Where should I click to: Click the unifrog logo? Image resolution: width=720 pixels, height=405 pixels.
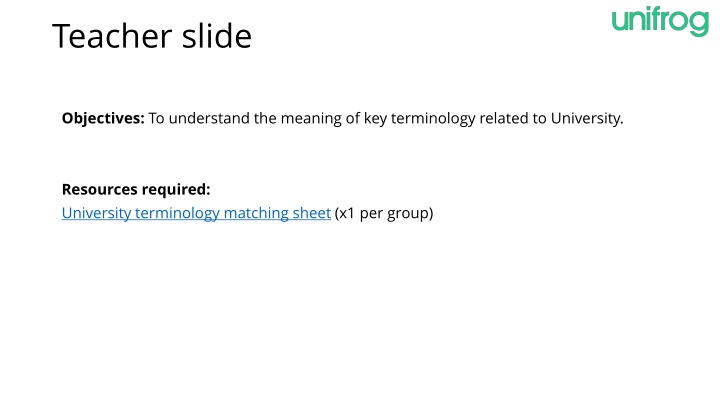pyautogui.click(x=660, y=21)
